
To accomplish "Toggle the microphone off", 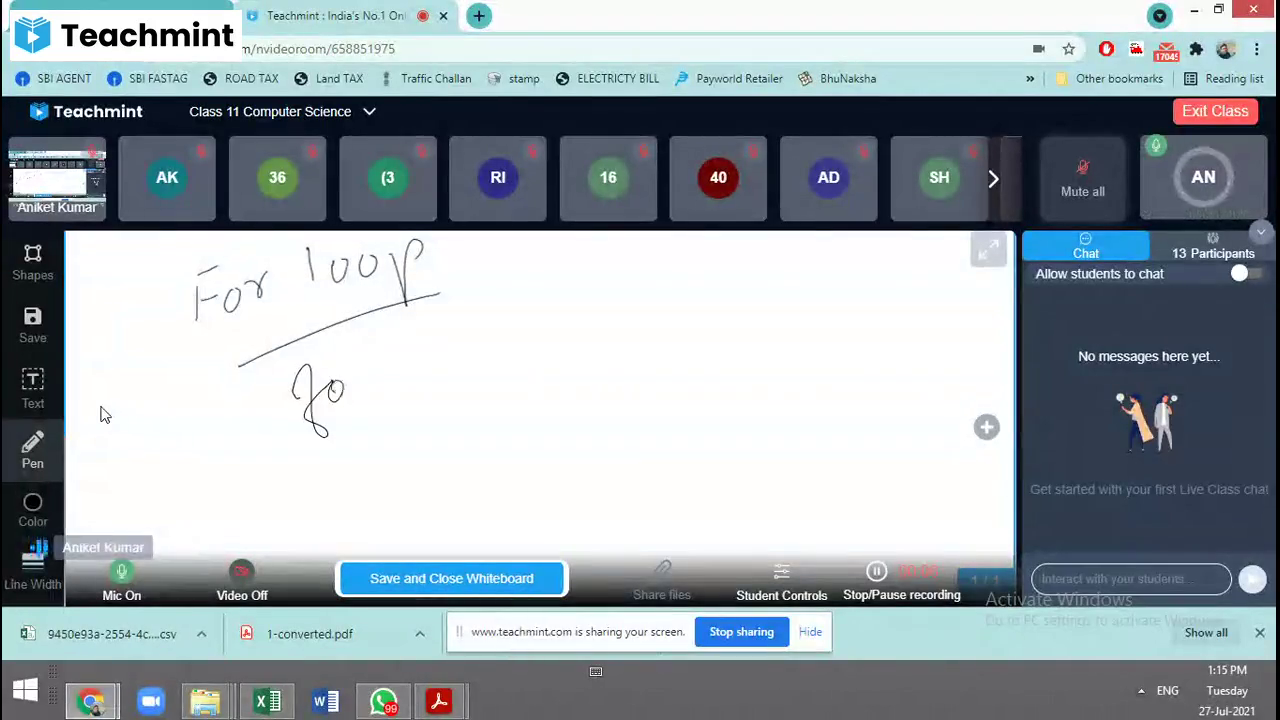I will 122,581.
